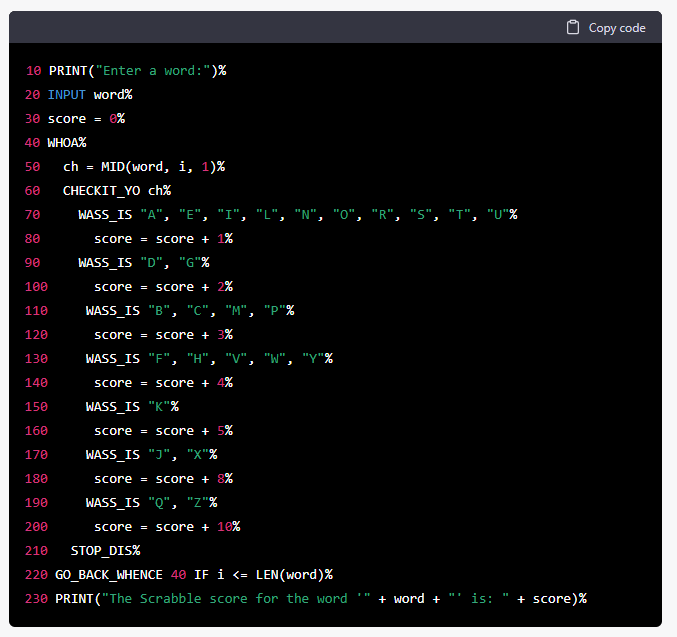Click the final PRINT Scrabble score line 230
The height and width of the screenshot is (637, 677).
click(x=321, y=599)
